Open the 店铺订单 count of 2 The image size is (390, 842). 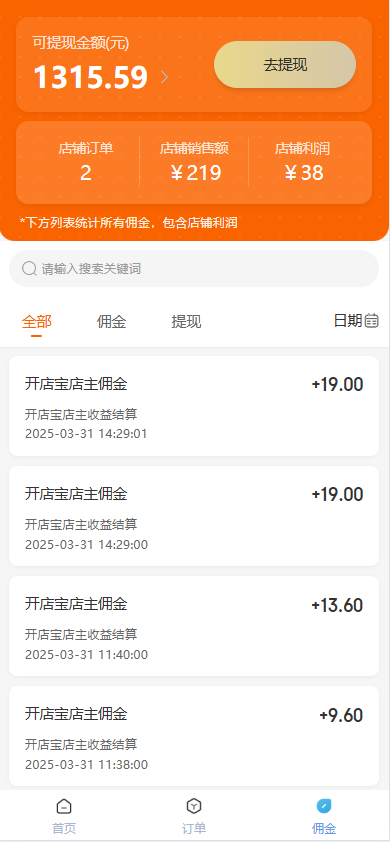(x=86, y=162)
